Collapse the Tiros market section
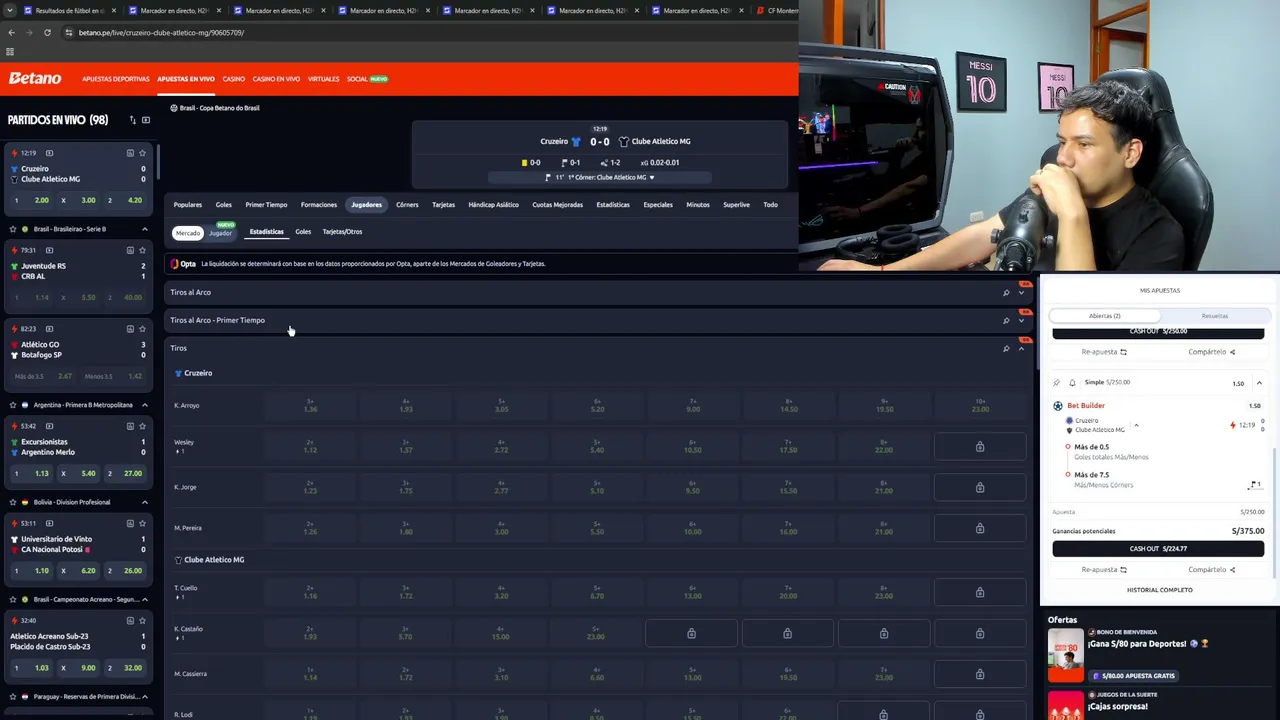This screenshot has width=1280, height=720. tap(1021, 348)
